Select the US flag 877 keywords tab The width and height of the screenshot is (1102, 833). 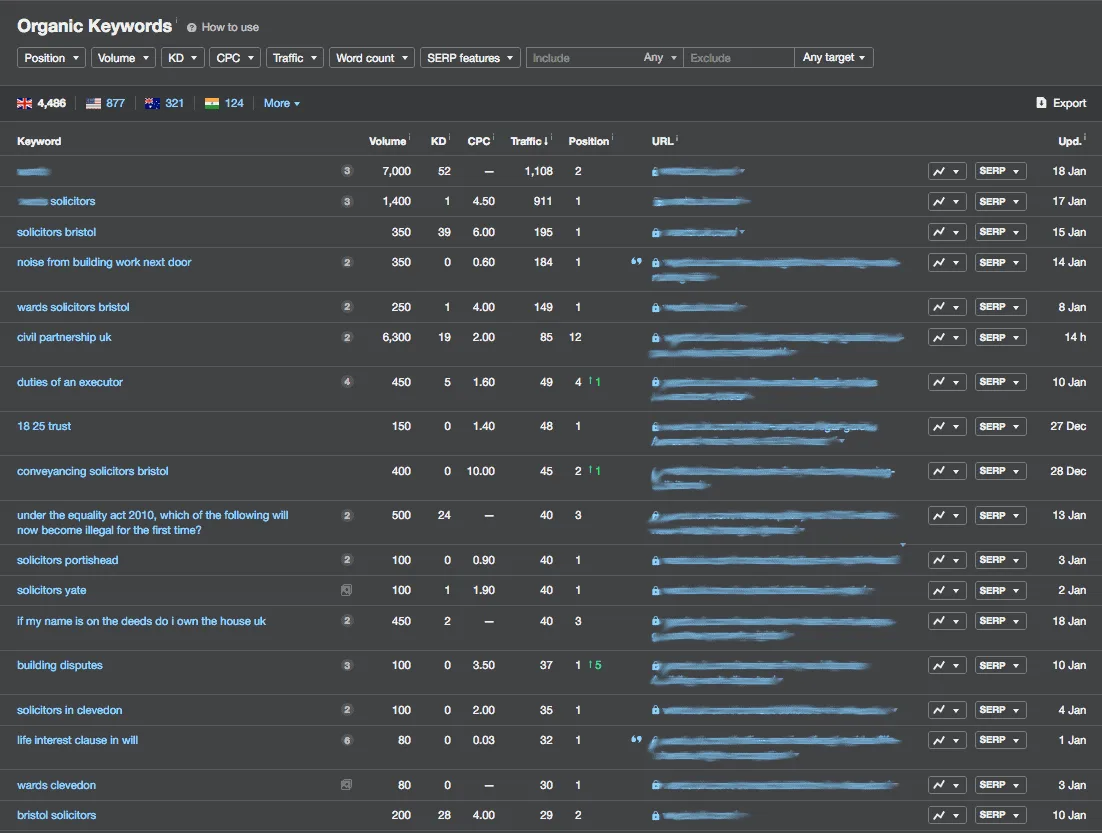pos(105,103)
